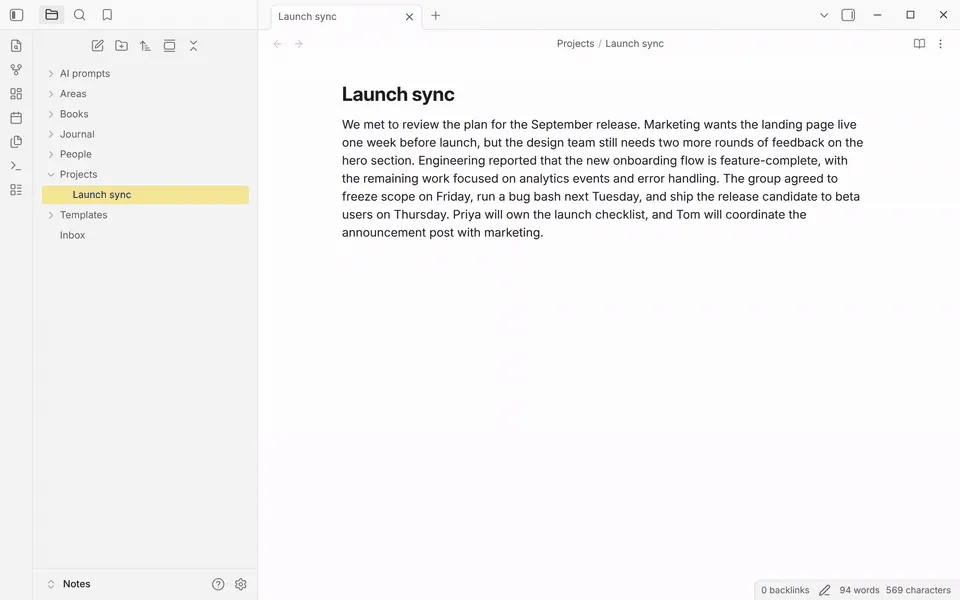
Task: Click the bottom ribbon list icon
Action: click(17, 190)
